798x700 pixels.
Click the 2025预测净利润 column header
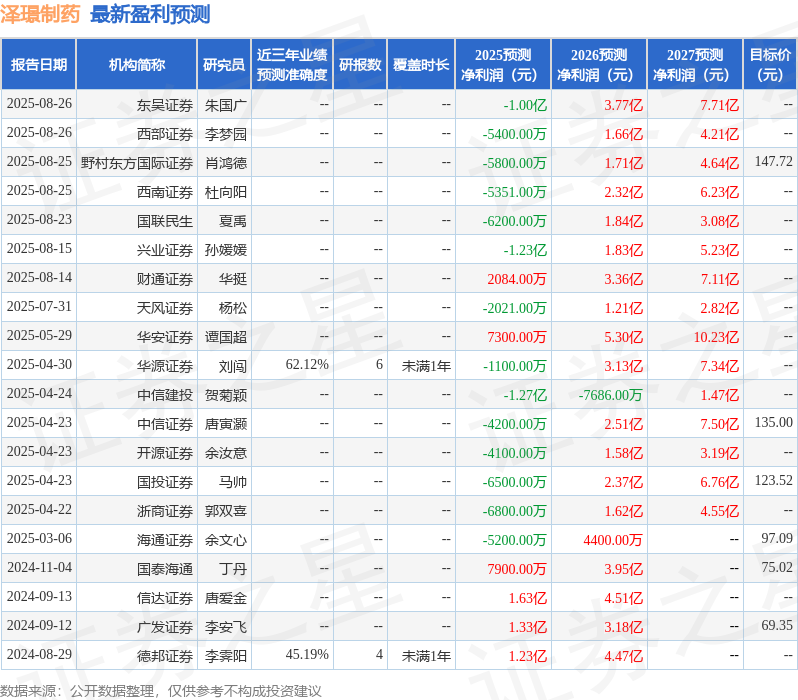pyautogui.click(x=503, y=65)
